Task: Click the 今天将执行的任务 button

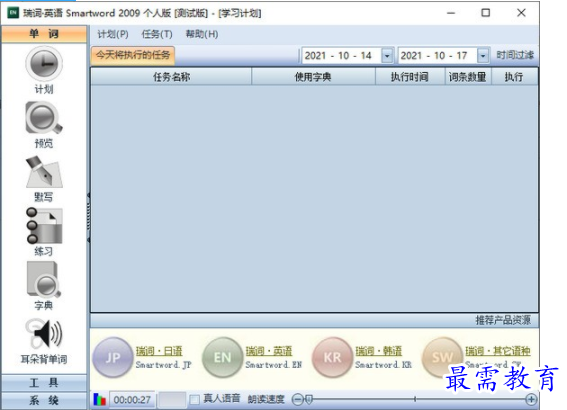Action: [x=133, y=55]
